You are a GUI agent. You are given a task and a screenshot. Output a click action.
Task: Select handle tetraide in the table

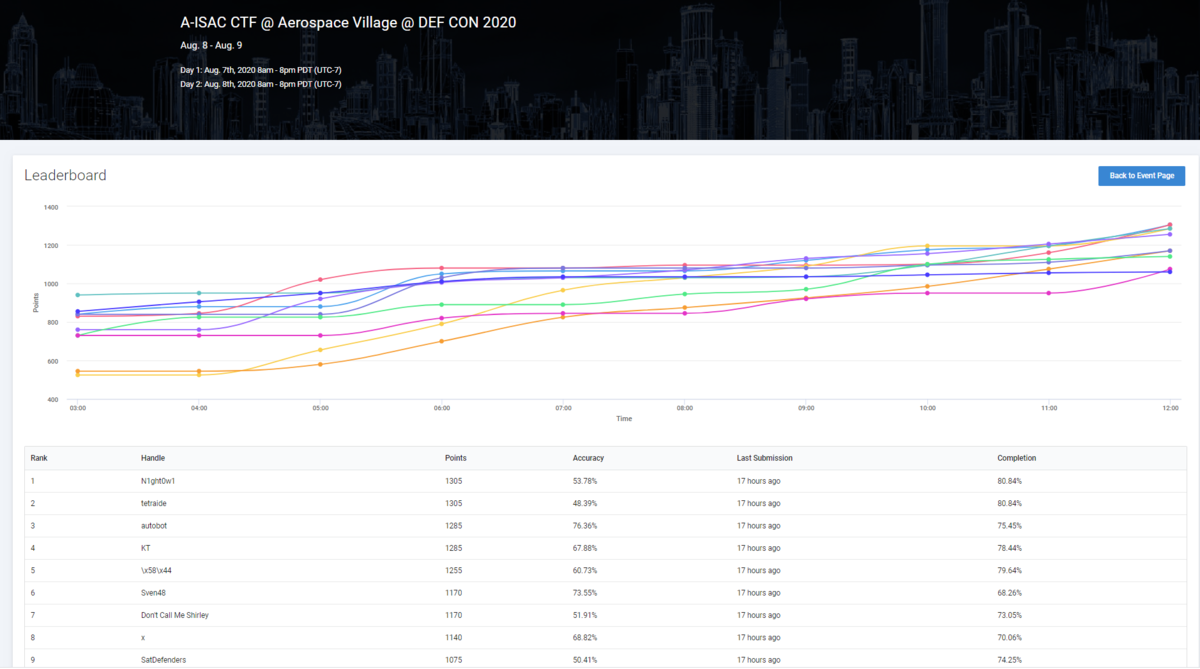click(156, 503)
